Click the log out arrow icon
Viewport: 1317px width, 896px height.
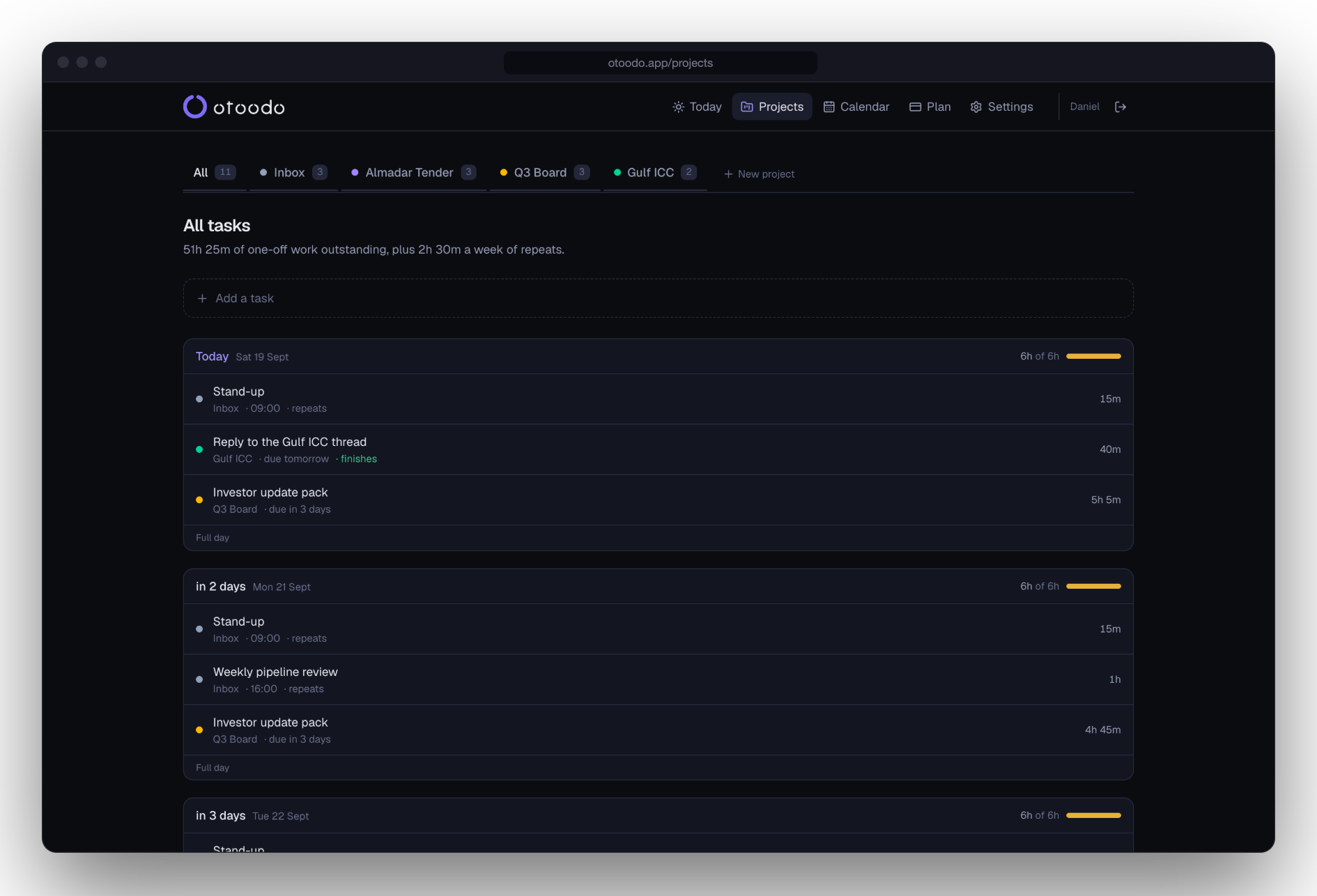1120,107
